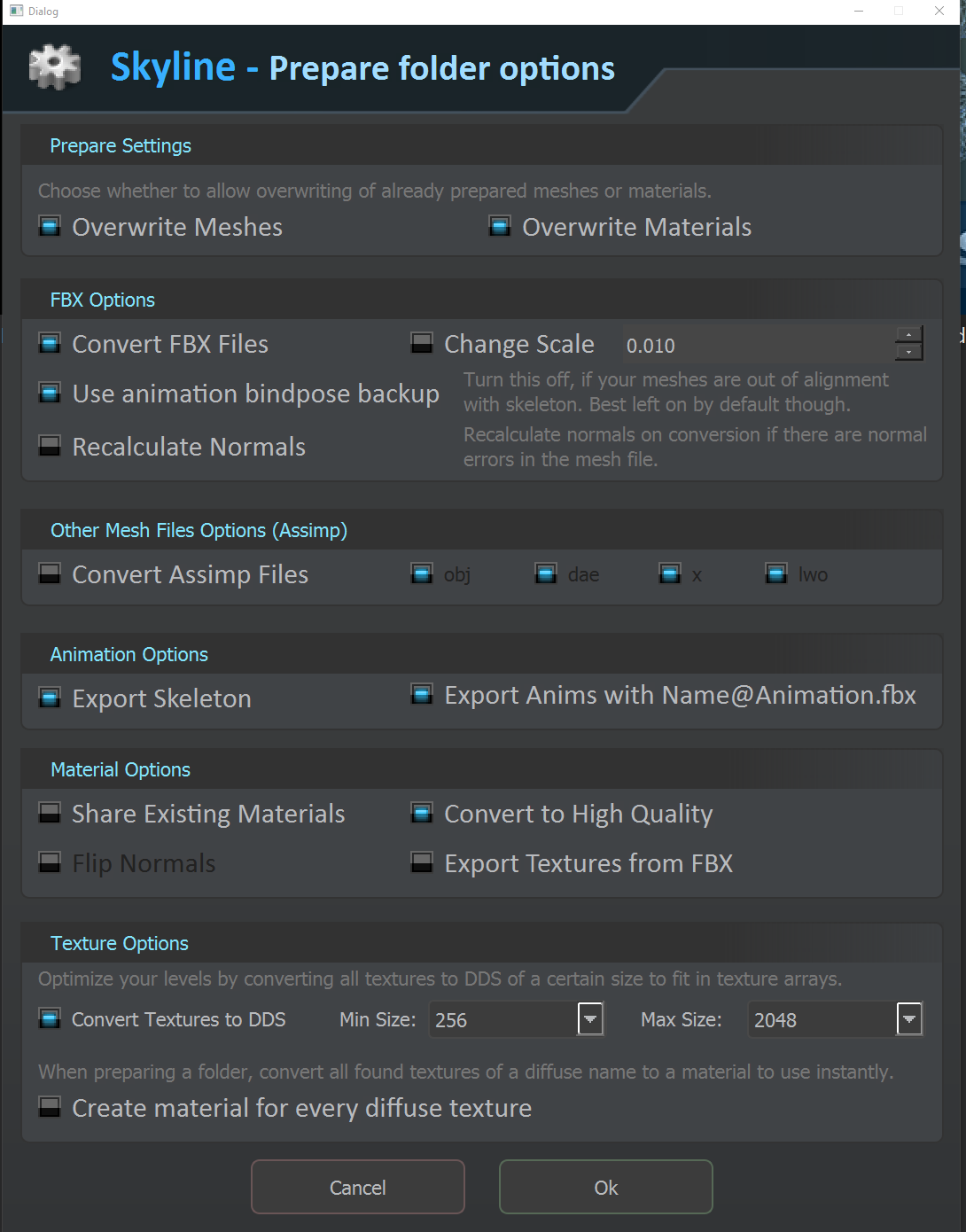Enable Create material for every diffuse texture
966x1232 pixels.
pyautogui.click(x=51, y=1108)
